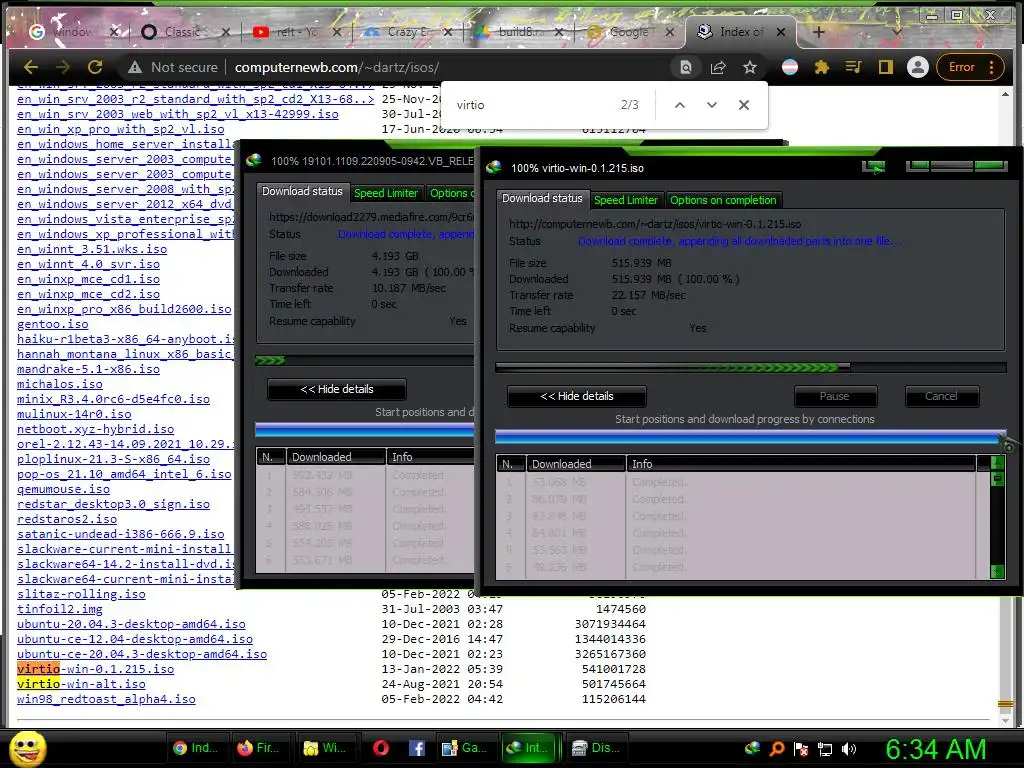
Task: Open the Chrome taskbar button
Action: (x=196, y=748)
